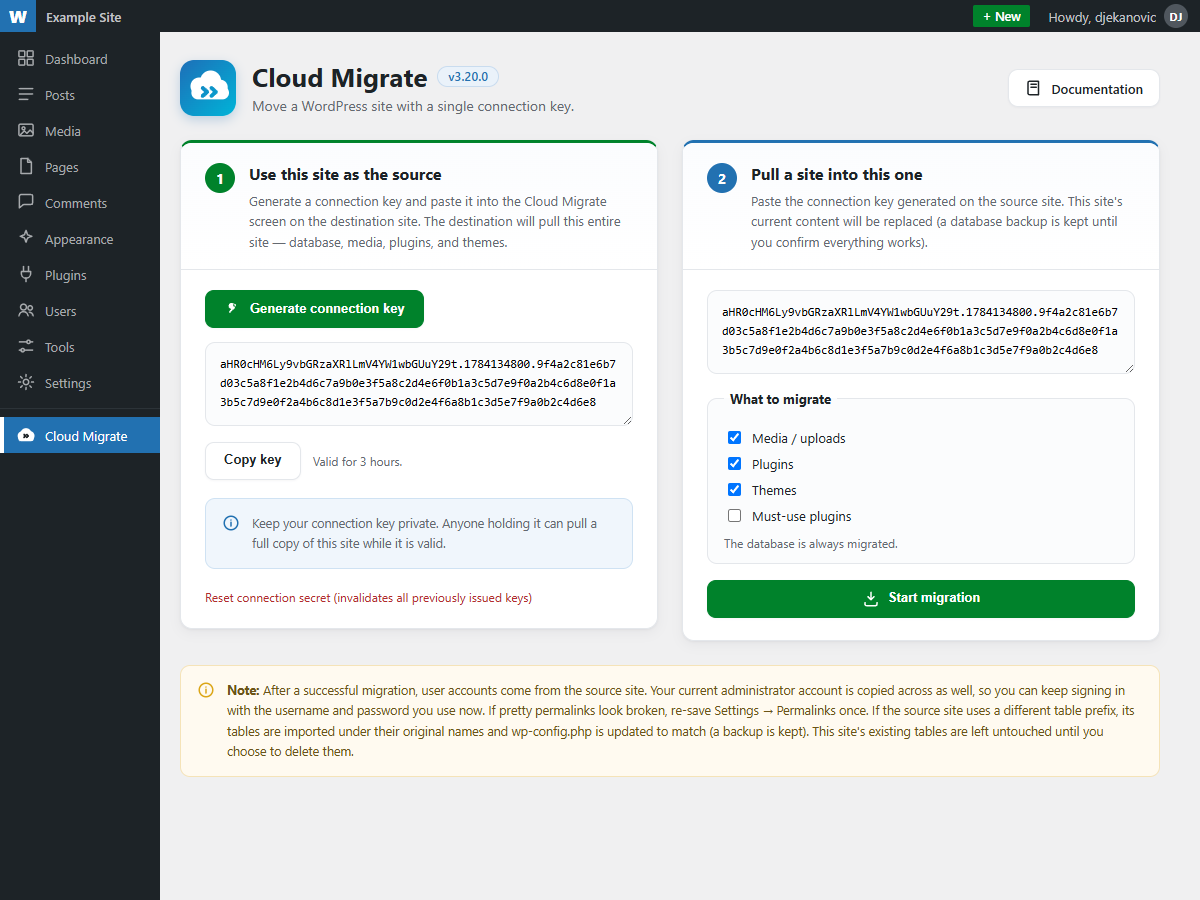Viewport: 1200px width, 900px height.
Task: Toggle the Media / uploads checkbox
Action: 735,438
